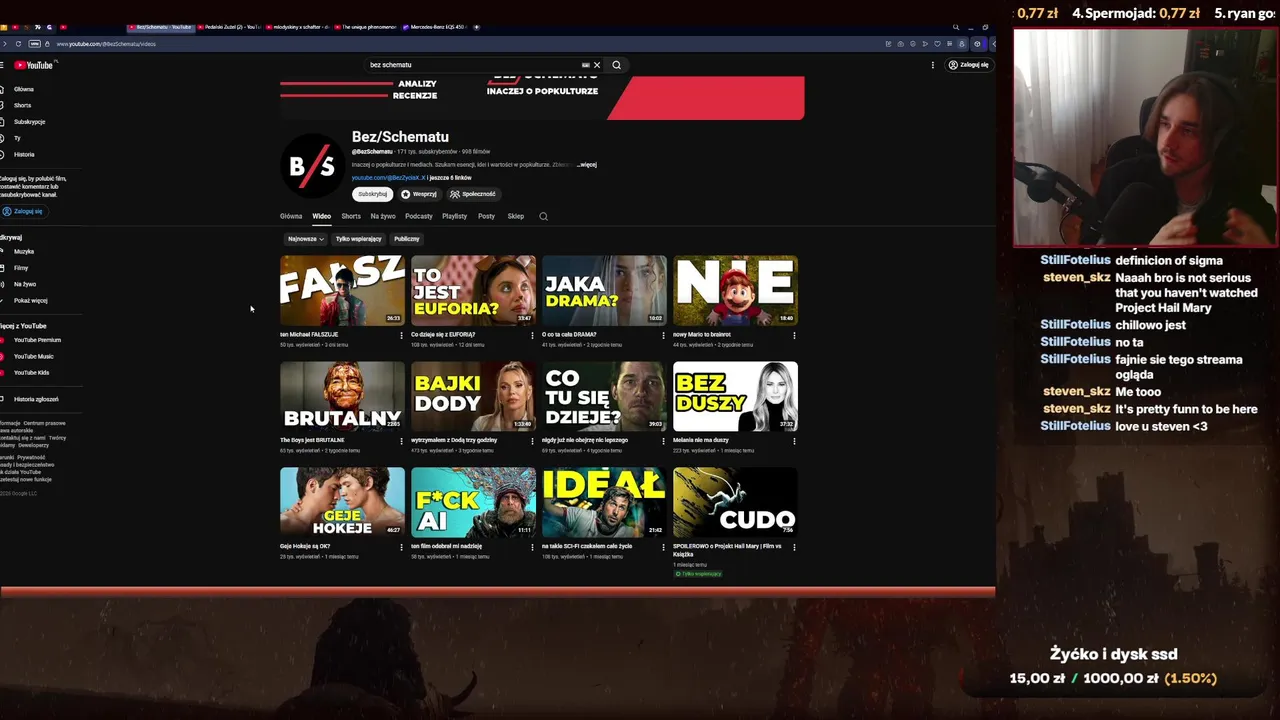Switch to the channel Shorts tab
The width and height of the screenshot is (1280, 720).
(x=351, y=216)
